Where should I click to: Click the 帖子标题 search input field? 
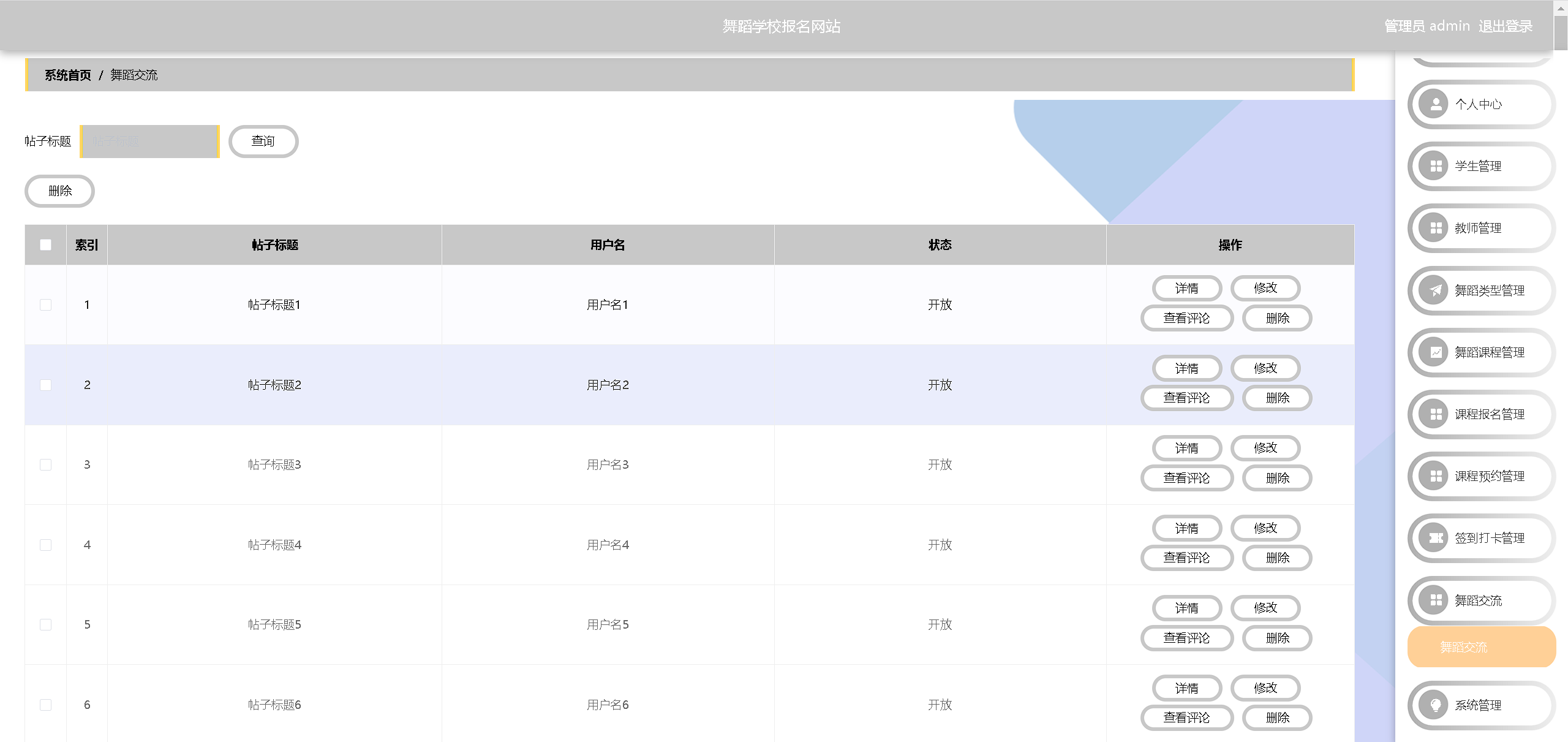click(x=149, y=142)
